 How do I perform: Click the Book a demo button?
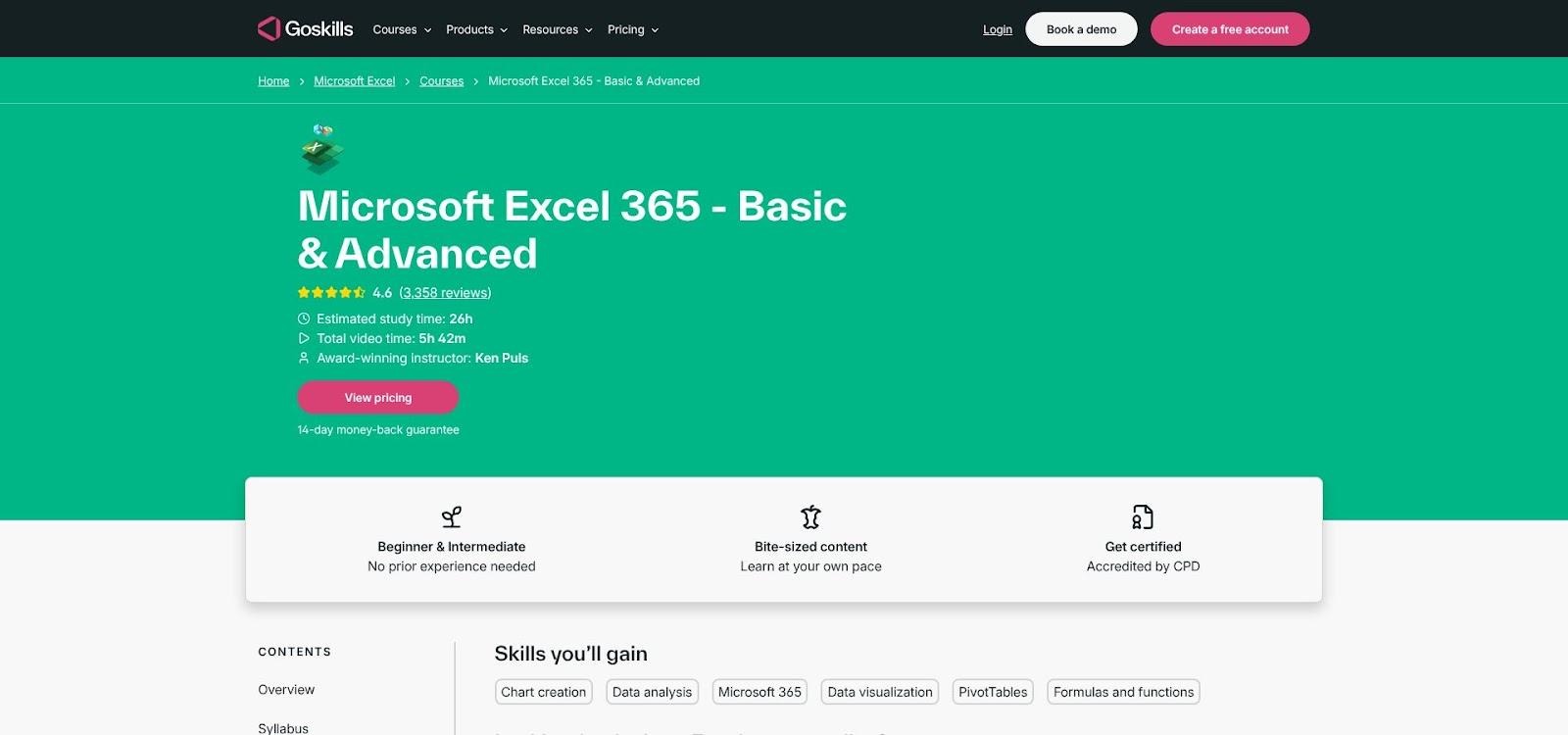[x=1081, y=29]
